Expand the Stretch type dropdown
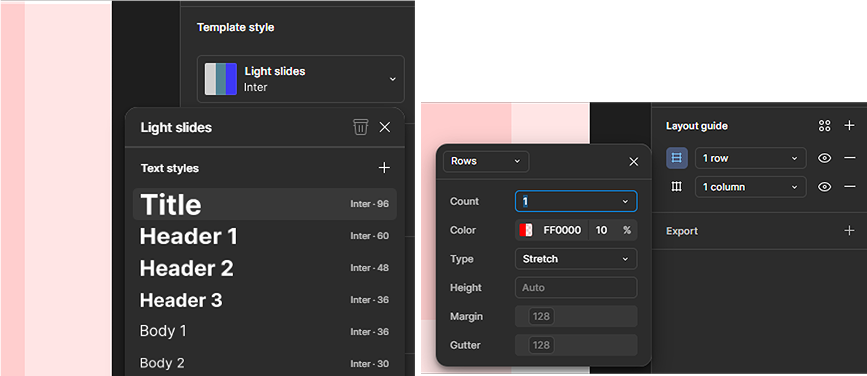Screen dimensions: 867x376 tap(576, 259)
